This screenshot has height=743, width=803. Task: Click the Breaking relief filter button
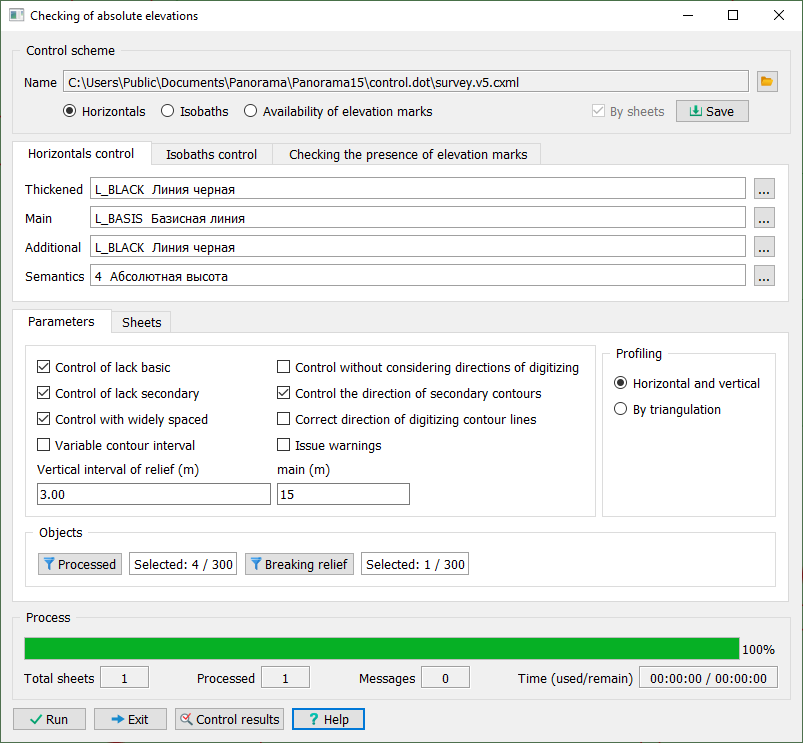tap(298, 564)
